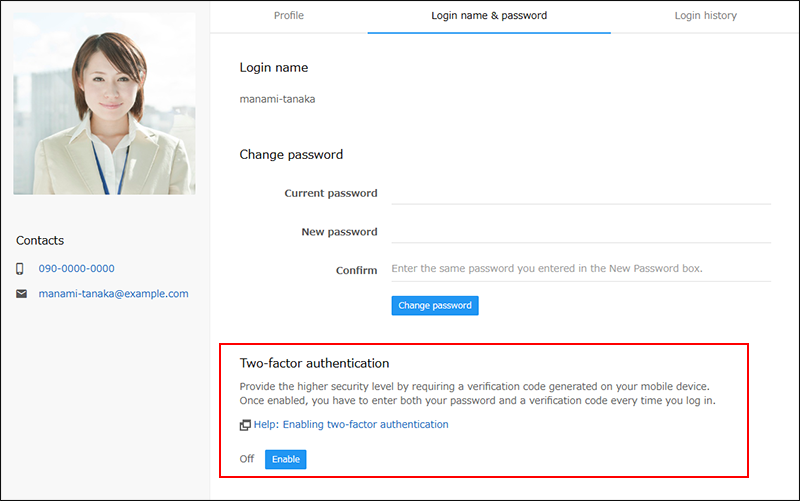The height and width of the screenshot is (501, 800).
Task: Switch to the Profile tab
Action: click(289, 16)
